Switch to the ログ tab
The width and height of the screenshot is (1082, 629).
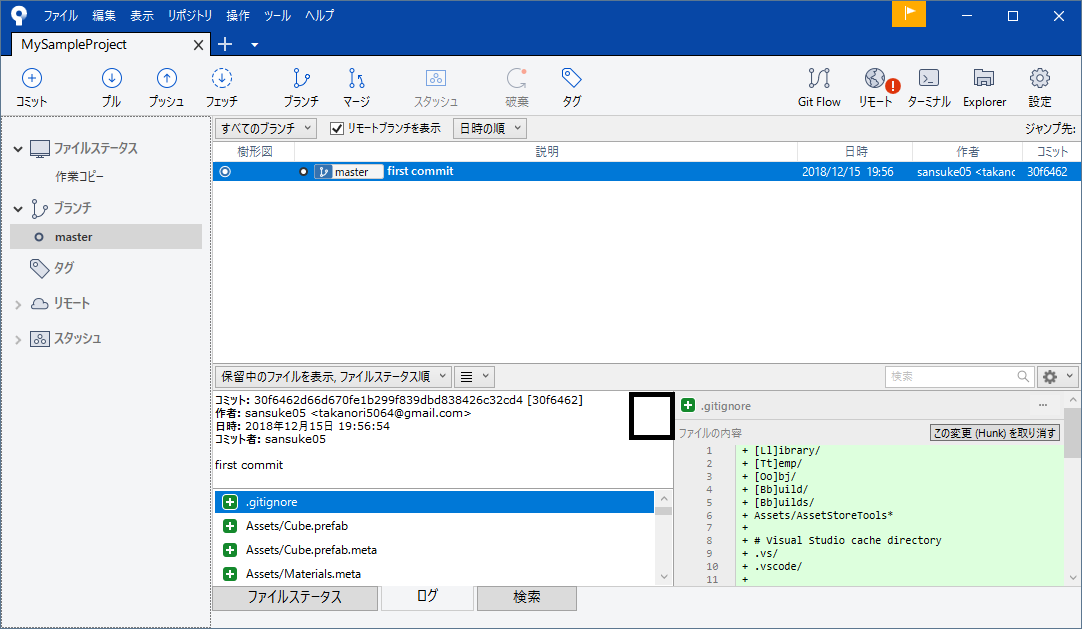pyautogui.click(x=427, y=597)
